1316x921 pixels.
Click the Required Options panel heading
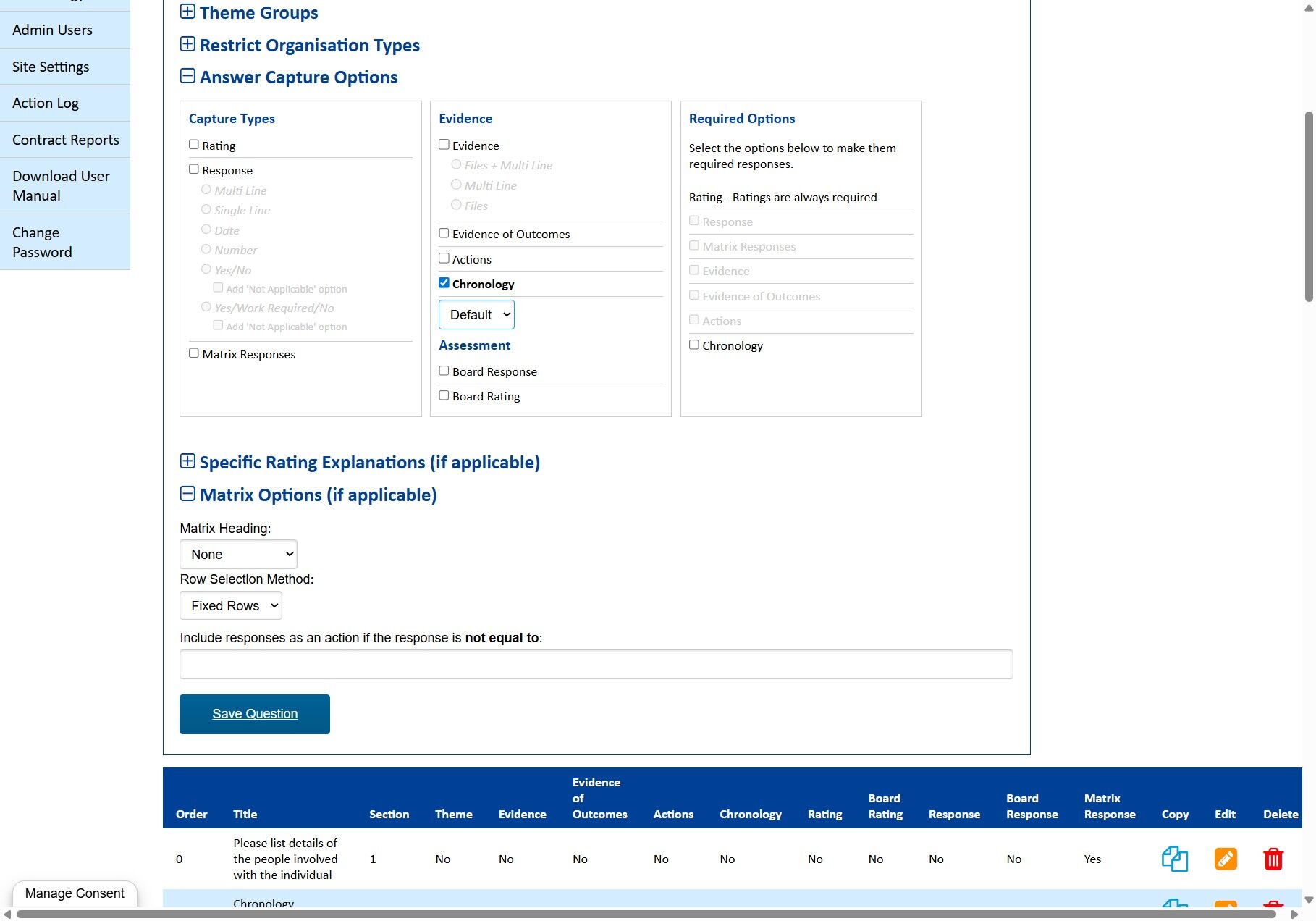pos(742,119)
